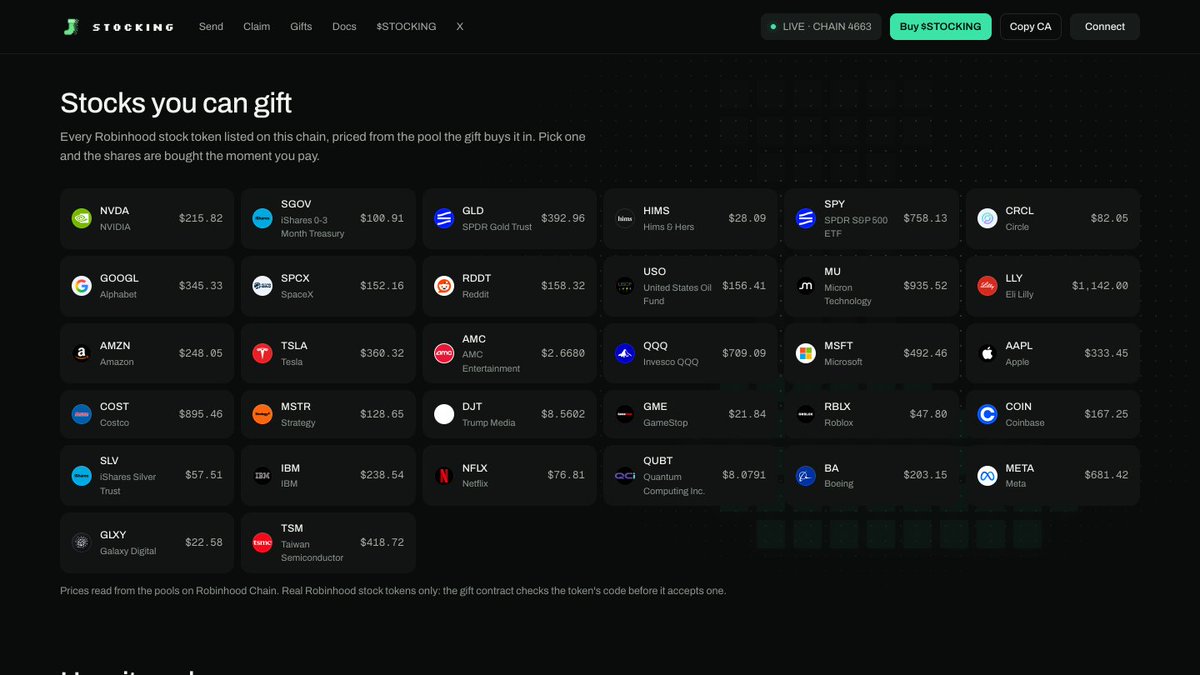This screenshot has height=675, width=1200.
Task: Click the Eli Lilly logo icon
Action: pos(987,286)
